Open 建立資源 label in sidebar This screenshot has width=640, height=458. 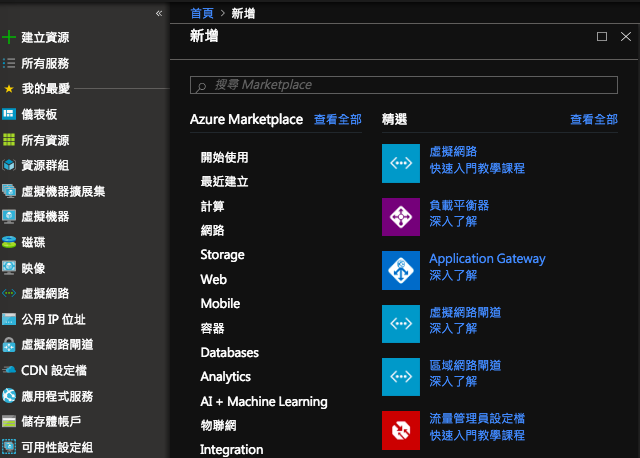point(45,37)
